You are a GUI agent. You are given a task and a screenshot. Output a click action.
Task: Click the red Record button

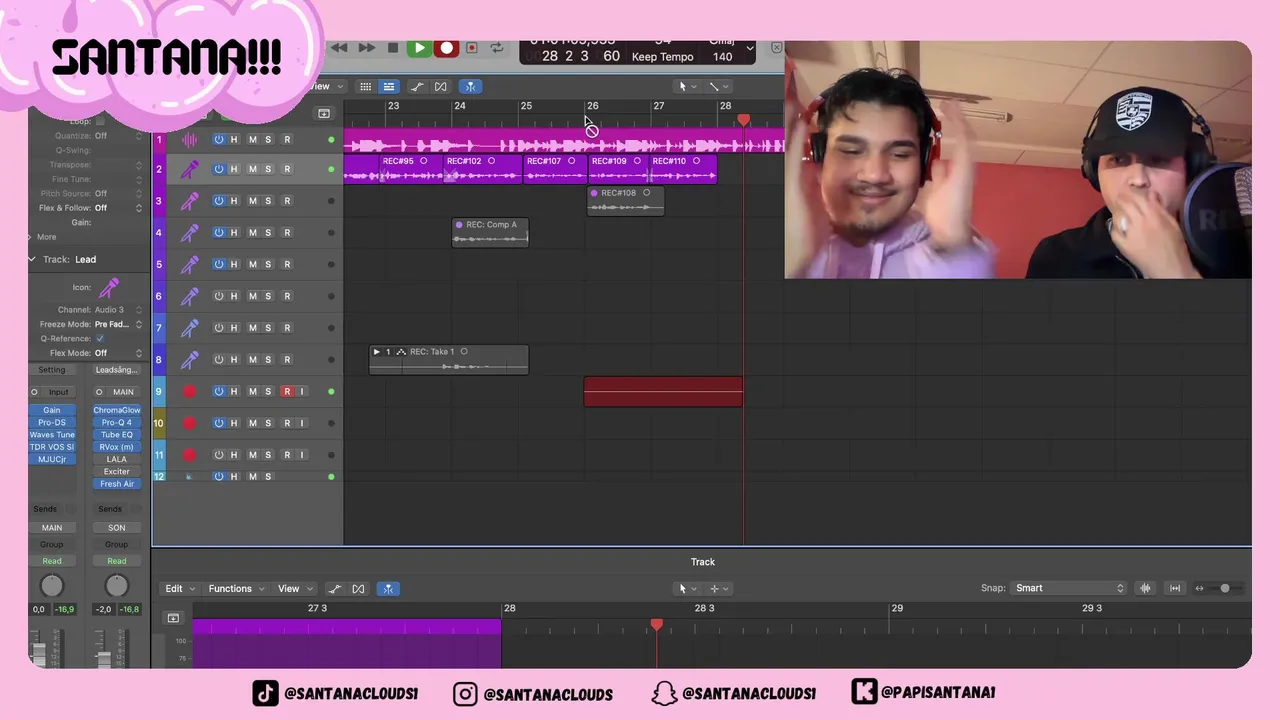(447, 48)
